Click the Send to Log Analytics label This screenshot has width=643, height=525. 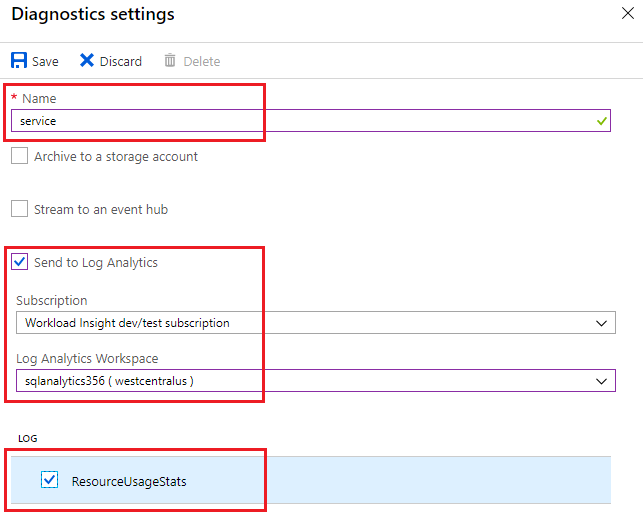96,263
